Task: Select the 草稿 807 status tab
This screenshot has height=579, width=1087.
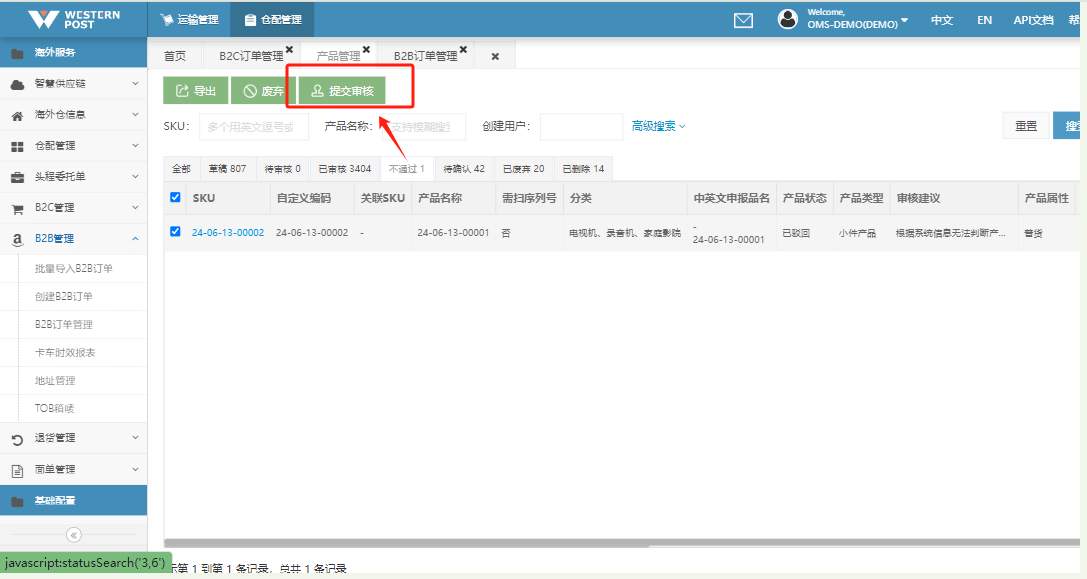Action: (227, 168)
